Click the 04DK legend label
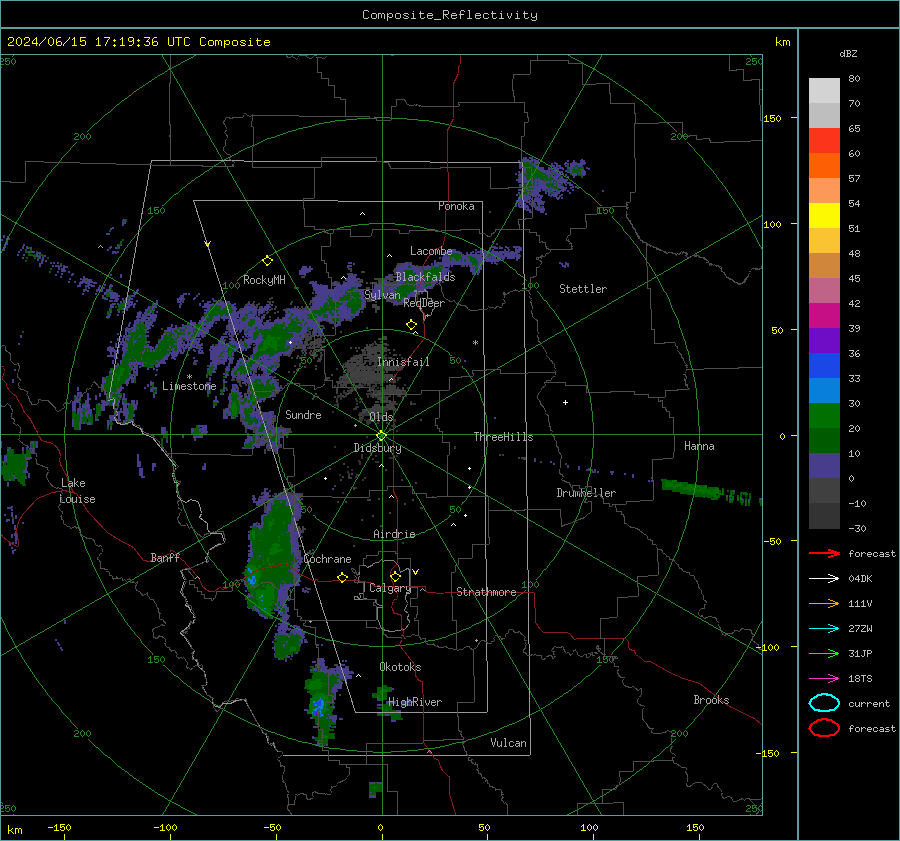Image resolution: width=900 pixels, height=841 pixels. coord(860,579)
